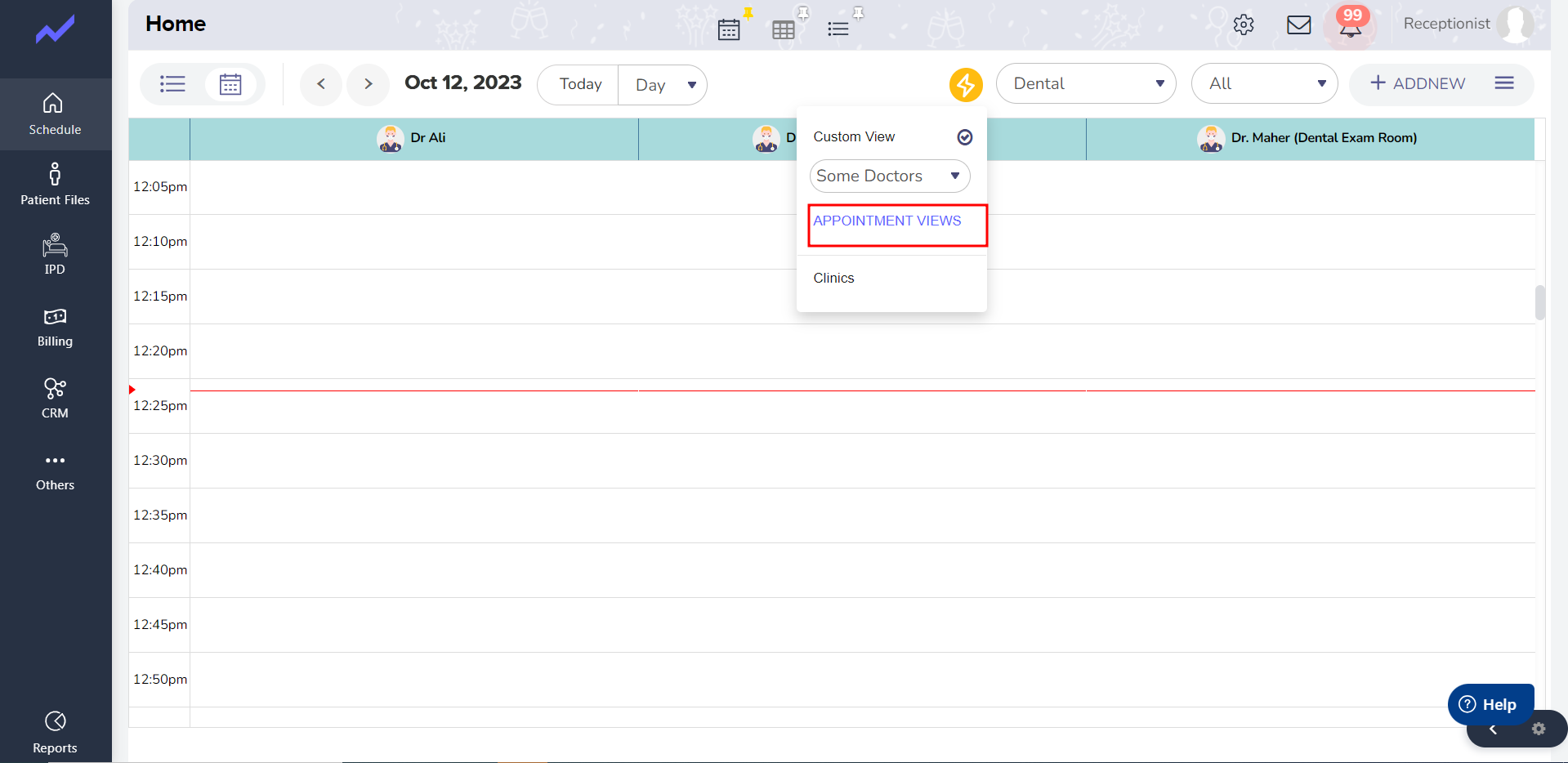This screenshot has height=763, width=1568.
Task: Click the vertical scrollbar thumb of schedule
Action: click(x=1540, y=302)
